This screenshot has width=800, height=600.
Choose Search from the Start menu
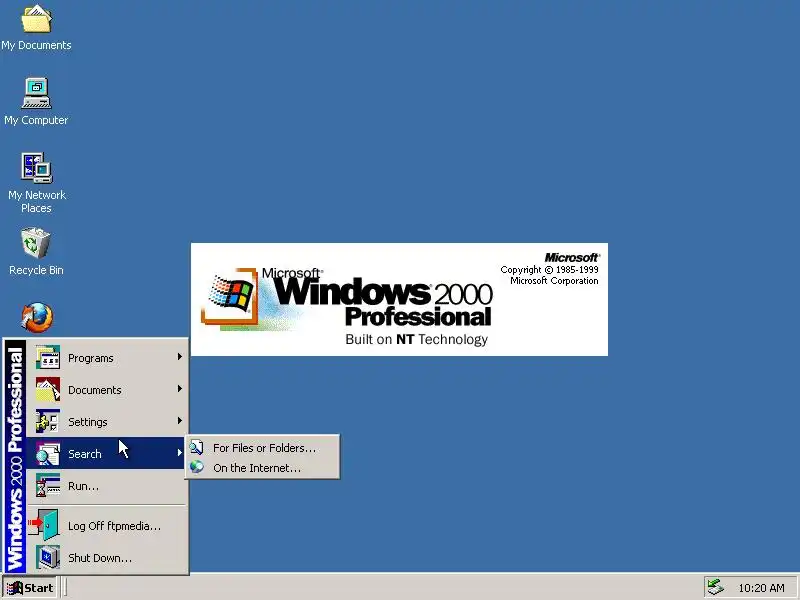[107, 453]
